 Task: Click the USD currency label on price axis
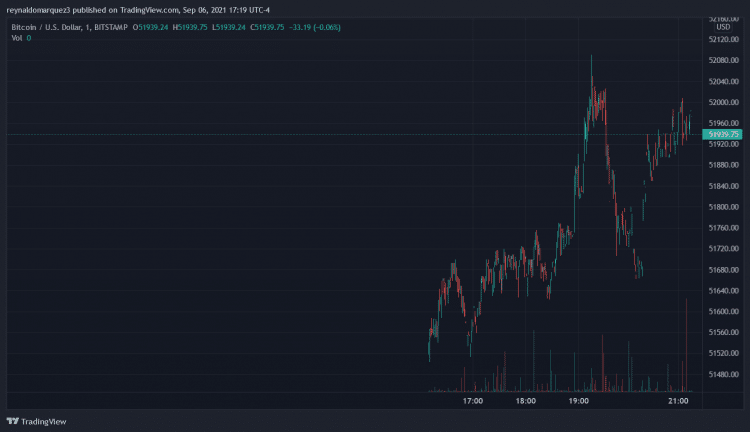tap(722, 27)
